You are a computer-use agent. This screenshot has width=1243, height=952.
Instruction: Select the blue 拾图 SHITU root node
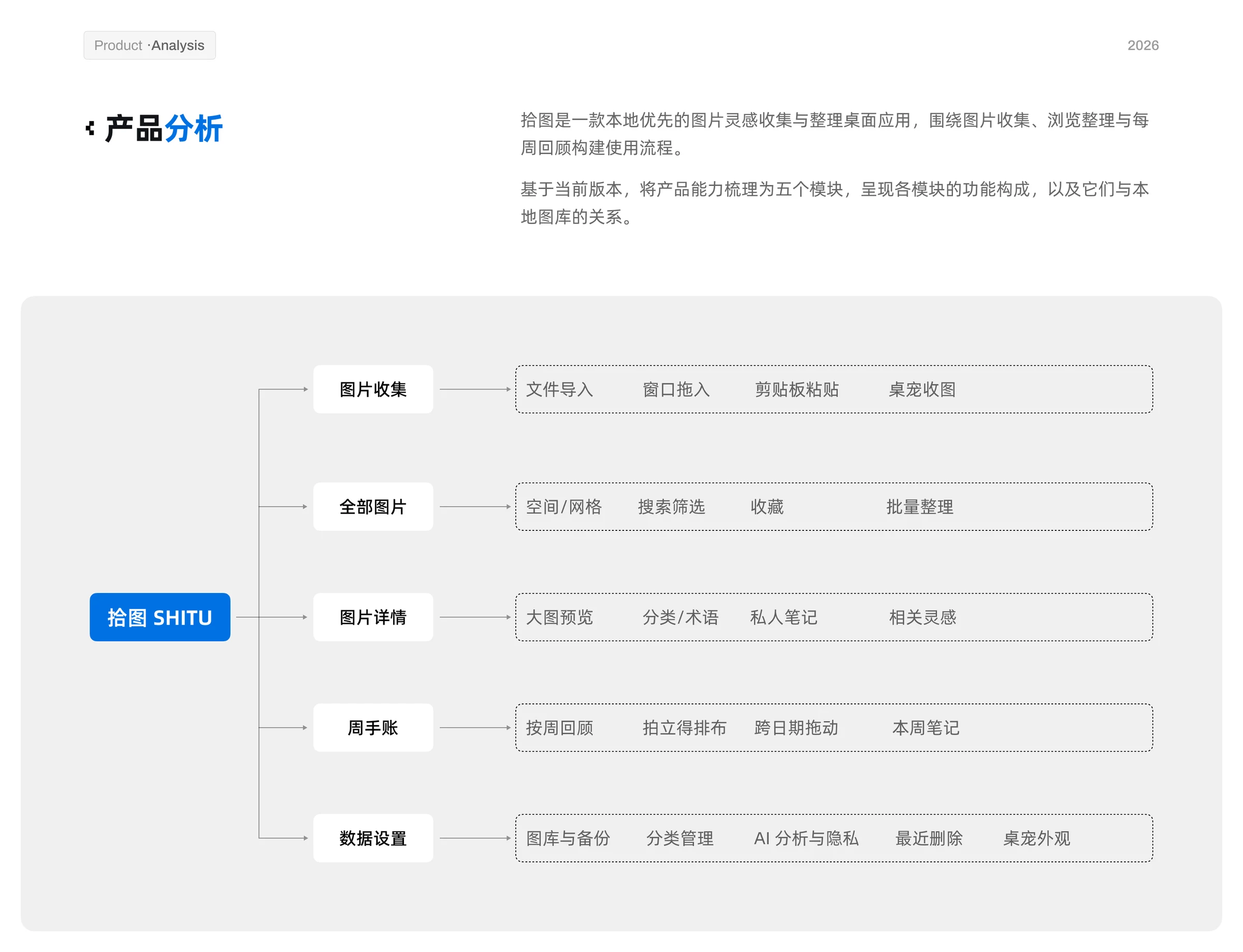tap(160, 617)
